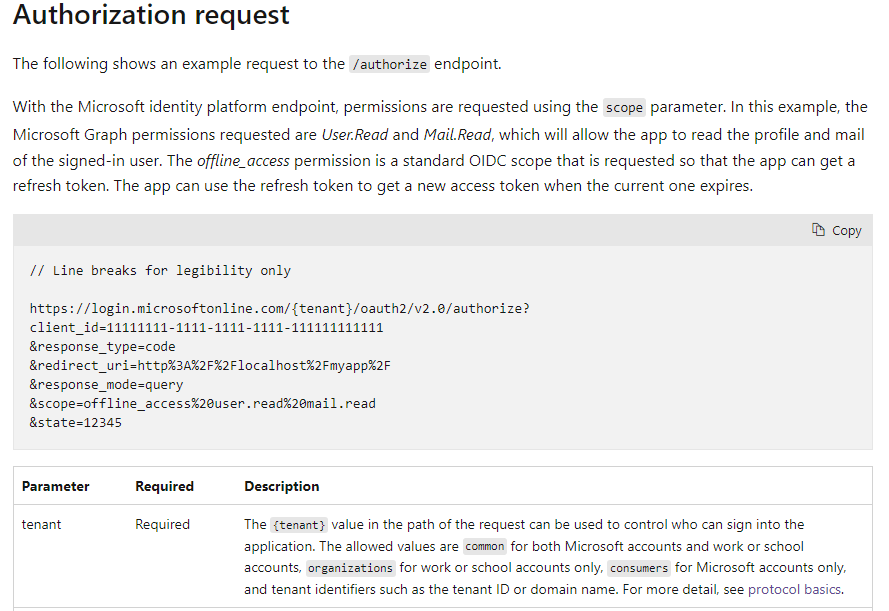
Task: Click the login.microsoftonline.com URL line
Action: pyautogui.click(x=280, y=308)
